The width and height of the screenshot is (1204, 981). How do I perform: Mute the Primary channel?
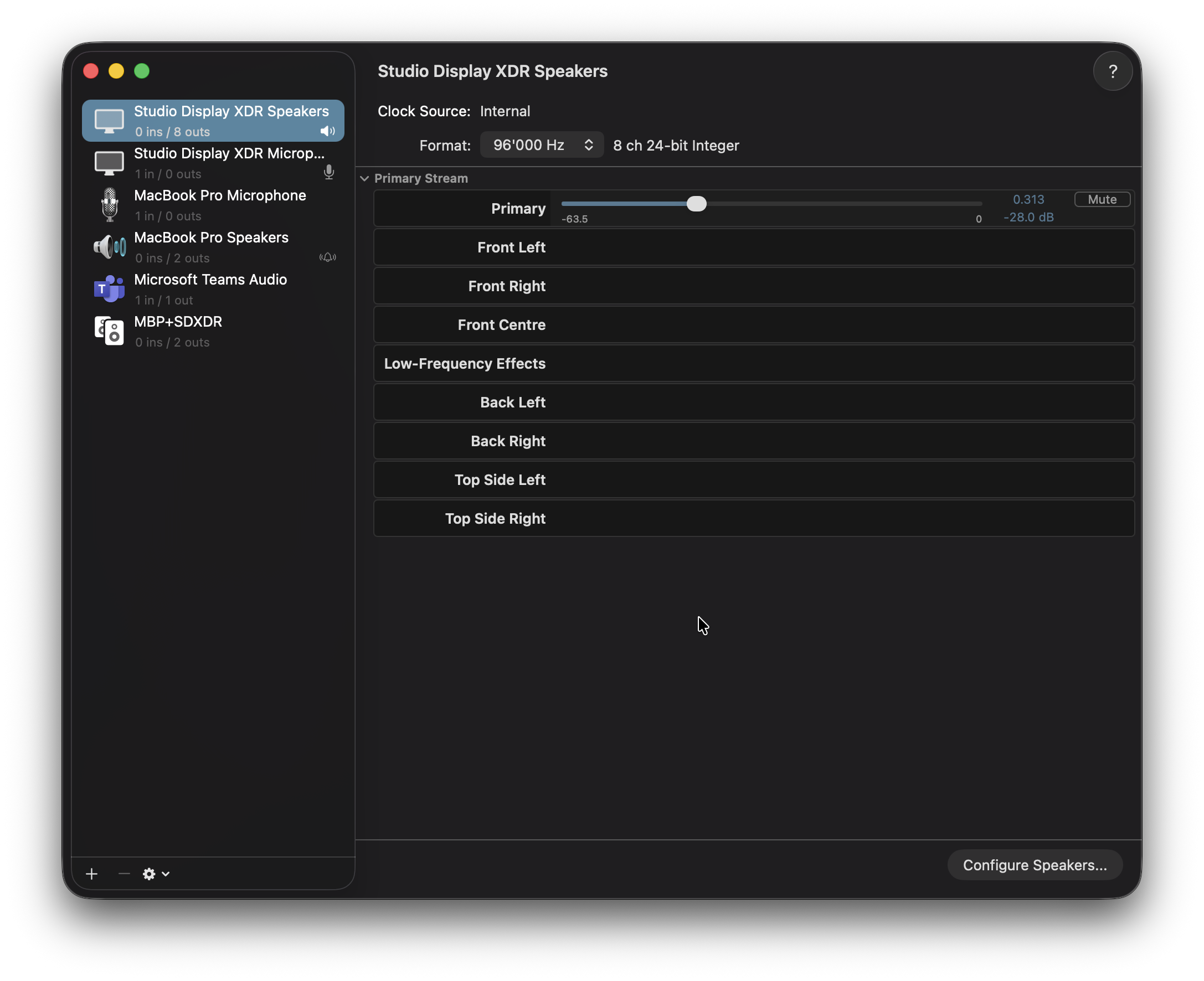1102,199
